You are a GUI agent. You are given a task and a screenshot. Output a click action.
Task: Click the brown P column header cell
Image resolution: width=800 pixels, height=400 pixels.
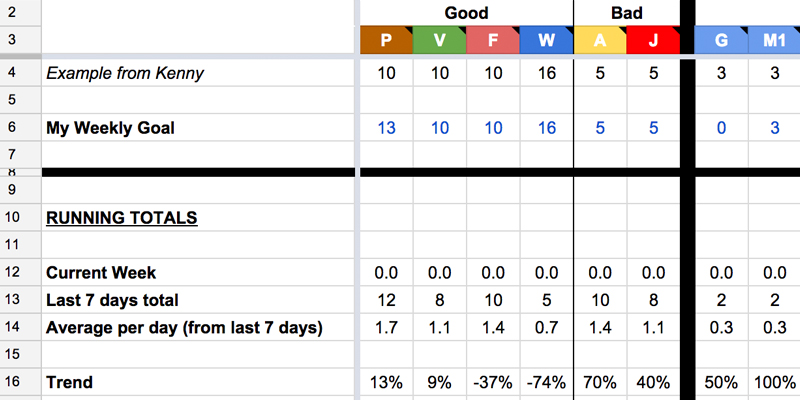pos(386,40)
